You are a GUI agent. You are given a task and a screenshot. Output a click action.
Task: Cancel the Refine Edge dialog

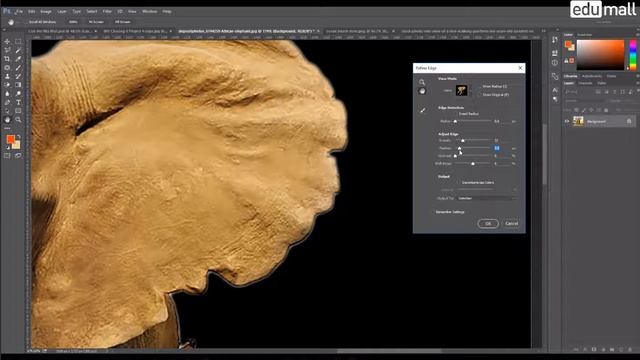(511, 224)
